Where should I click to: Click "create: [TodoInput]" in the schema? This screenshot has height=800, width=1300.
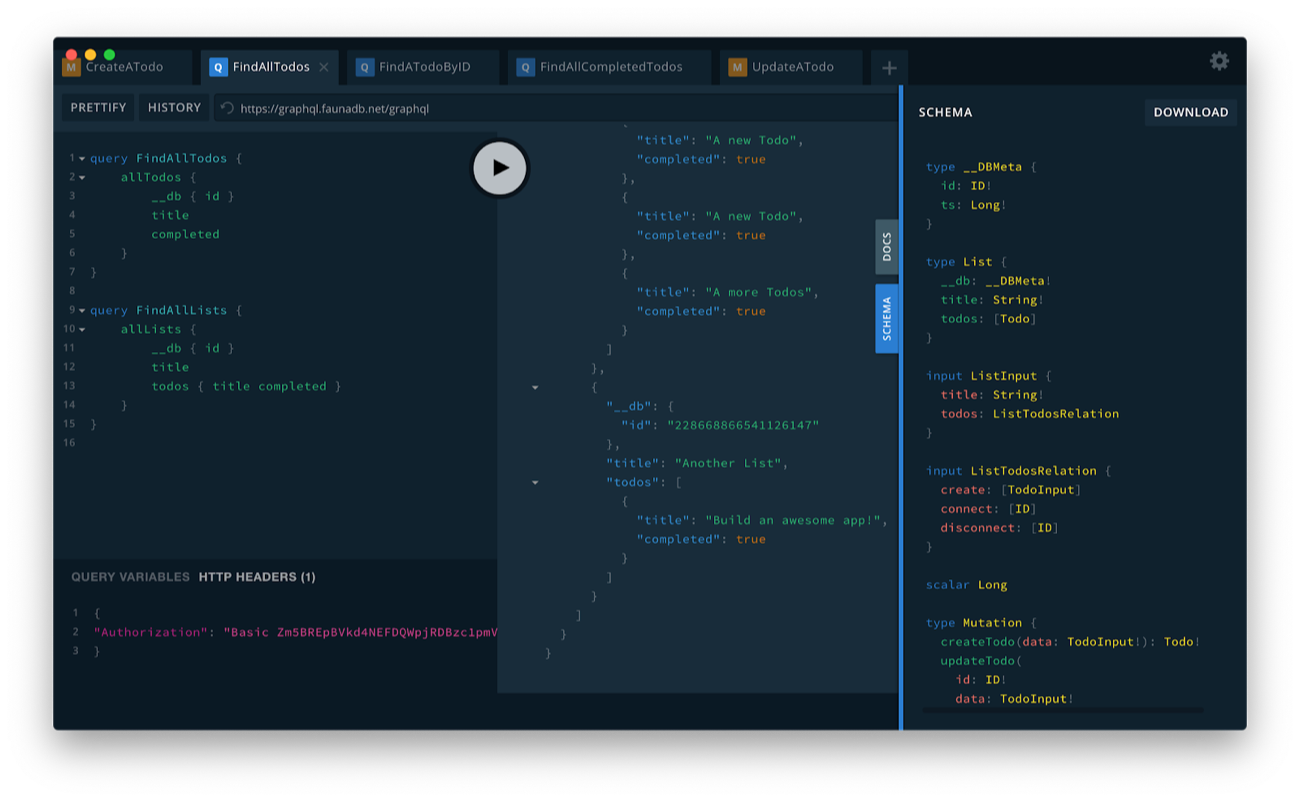[x=1011, y=490]
